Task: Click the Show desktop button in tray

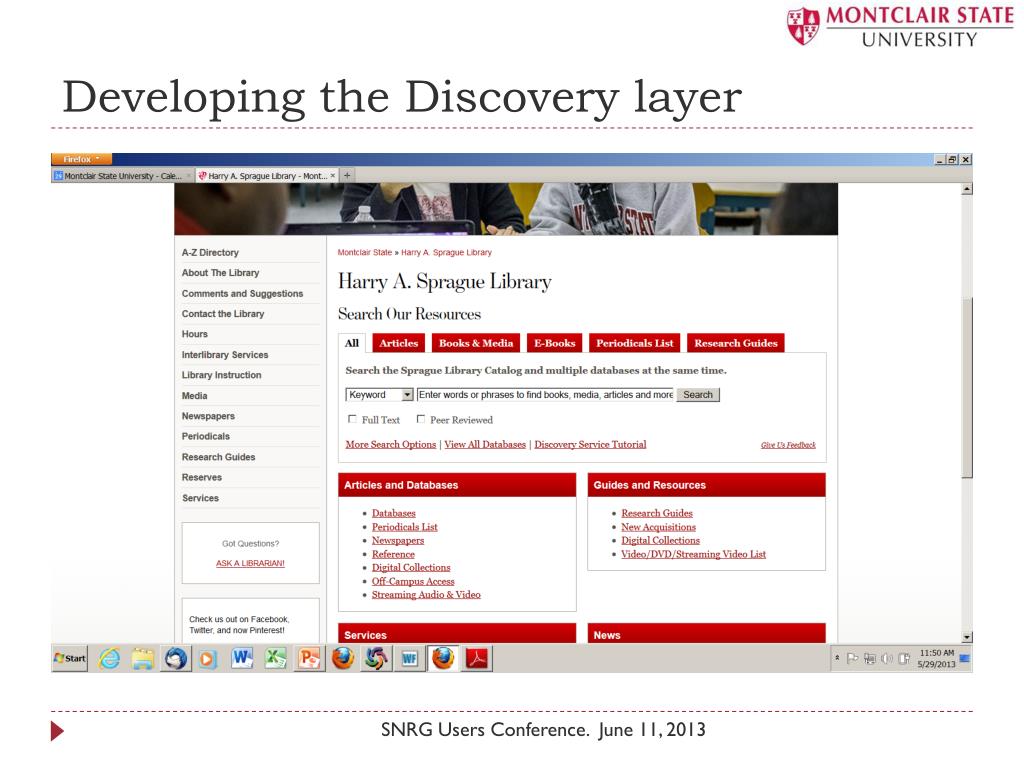Action: [965, 658]
